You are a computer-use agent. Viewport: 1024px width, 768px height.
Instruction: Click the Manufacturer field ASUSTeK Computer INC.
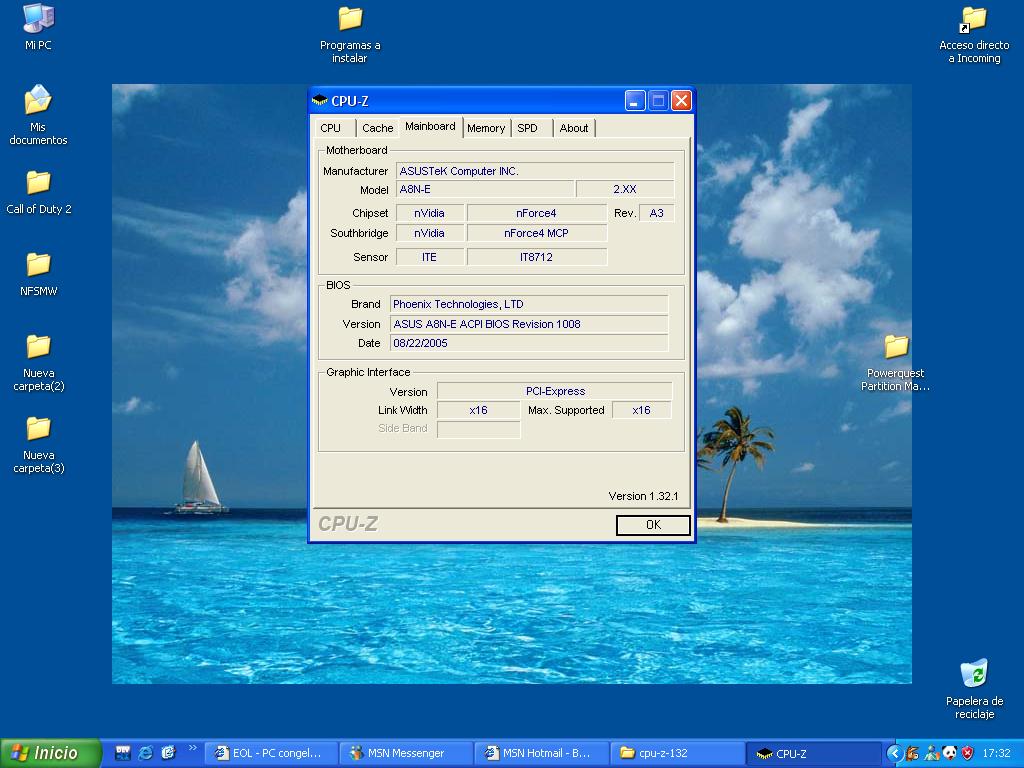pyautogui.click(x=536, y=171)
